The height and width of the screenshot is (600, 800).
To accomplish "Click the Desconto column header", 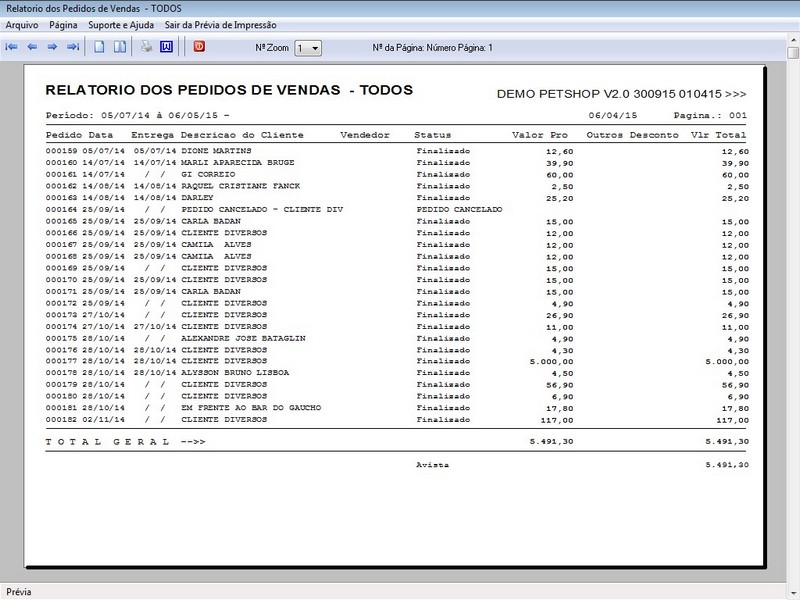I will coord(654,135).
